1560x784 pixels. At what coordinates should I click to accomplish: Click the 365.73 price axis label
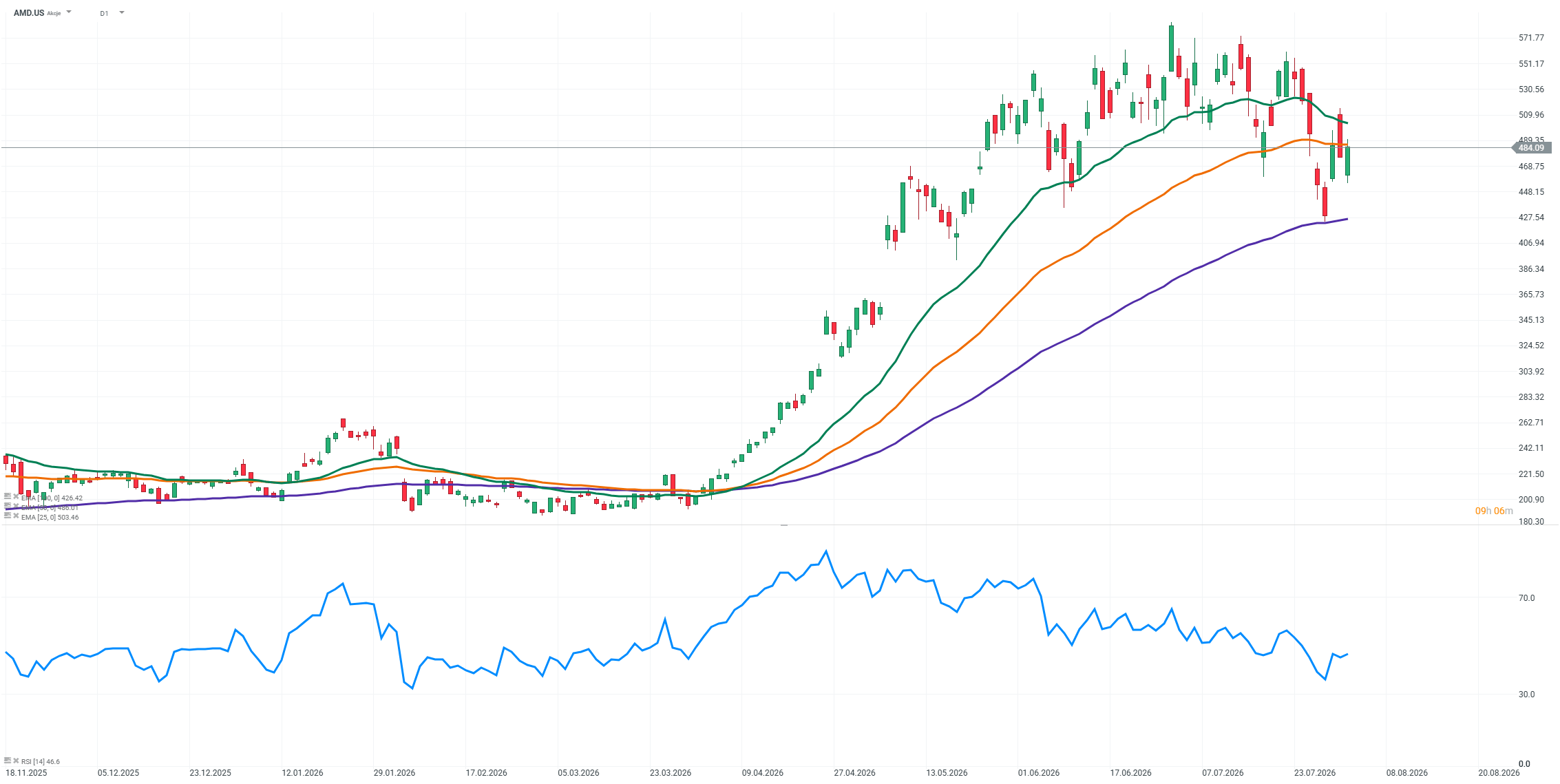[1531, 295]
